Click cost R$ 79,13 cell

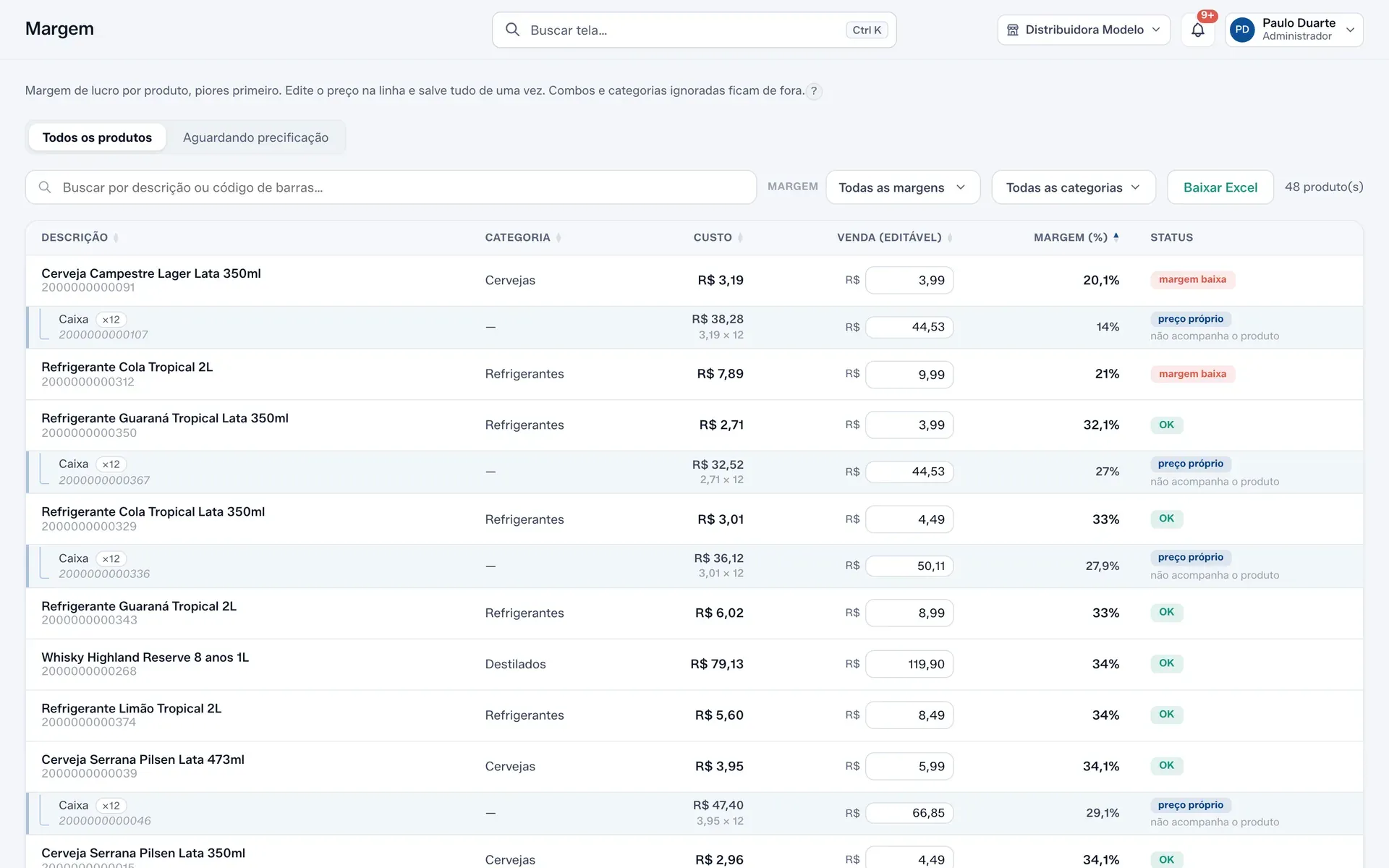tap(716, 664)
